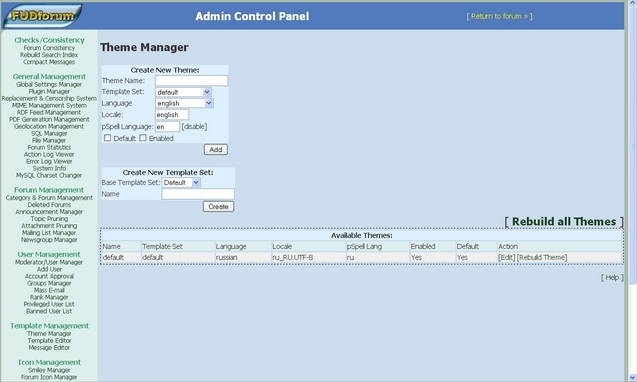This screenshot has width=637, height=382.
Task: Click Rebuild Theme for default theme
Action: pyautogui.click(x=542, y=258)
